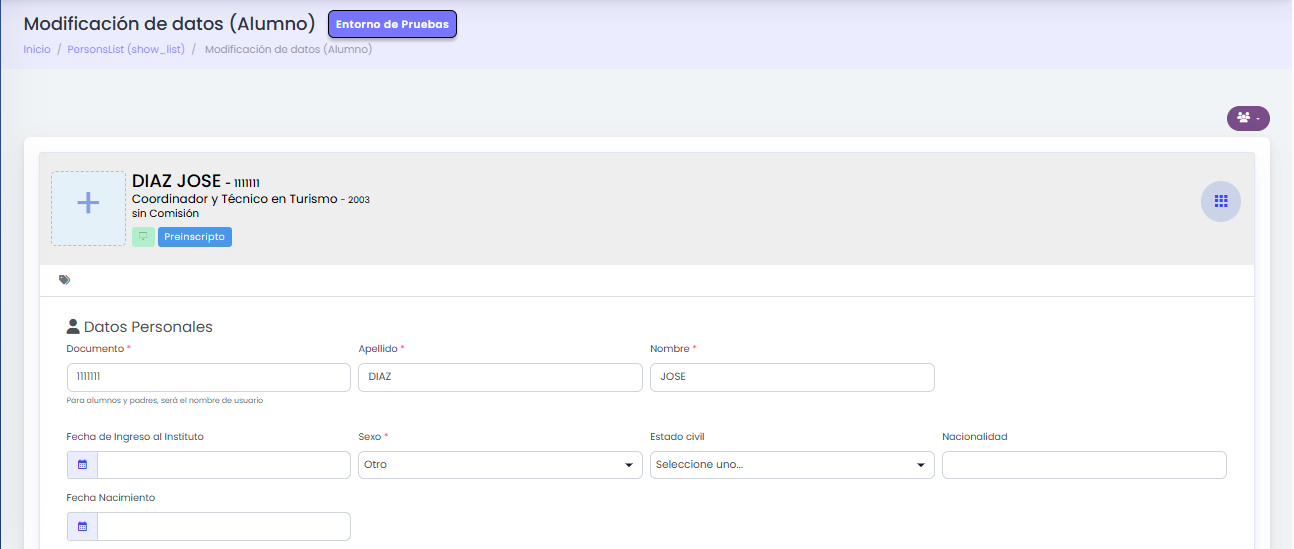Click the Fecha de Ingreso date input

pyautogui.click(x=224, y=465)
